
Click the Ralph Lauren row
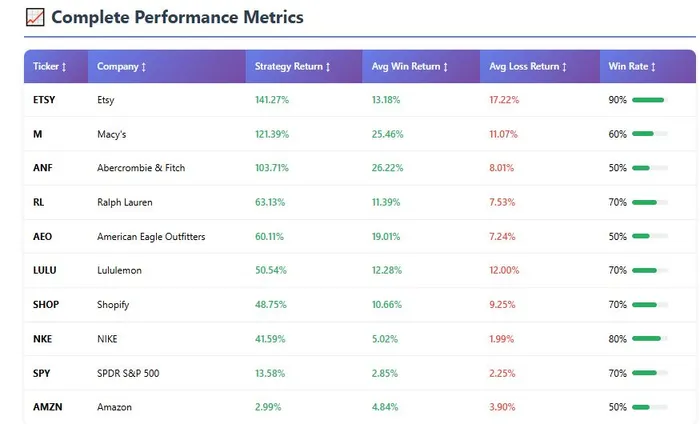125,202
